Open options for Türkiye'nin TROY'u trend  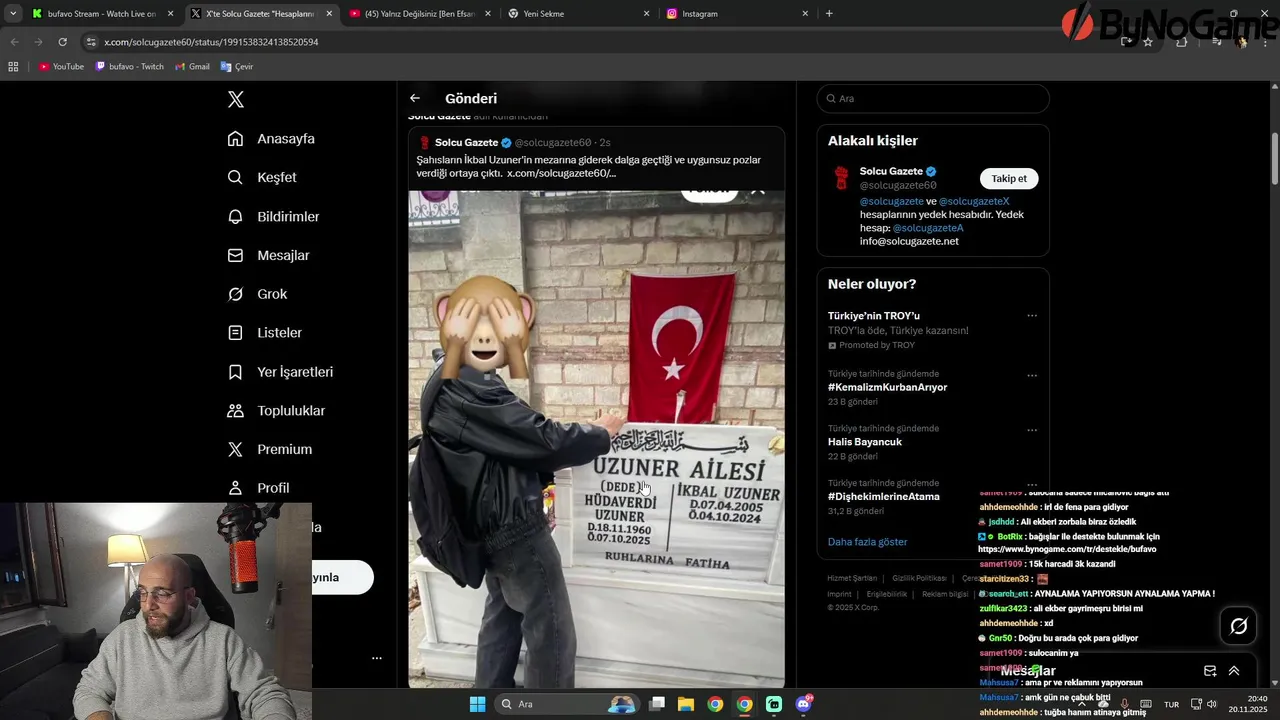tap(1032, 316)
